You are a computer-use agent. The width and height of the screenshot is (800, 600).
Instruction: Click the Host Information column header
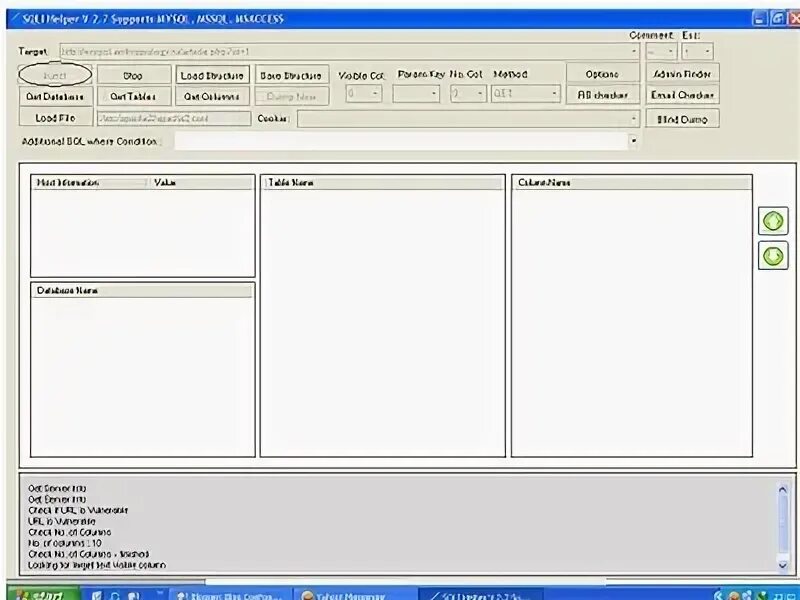coord(90,183)
